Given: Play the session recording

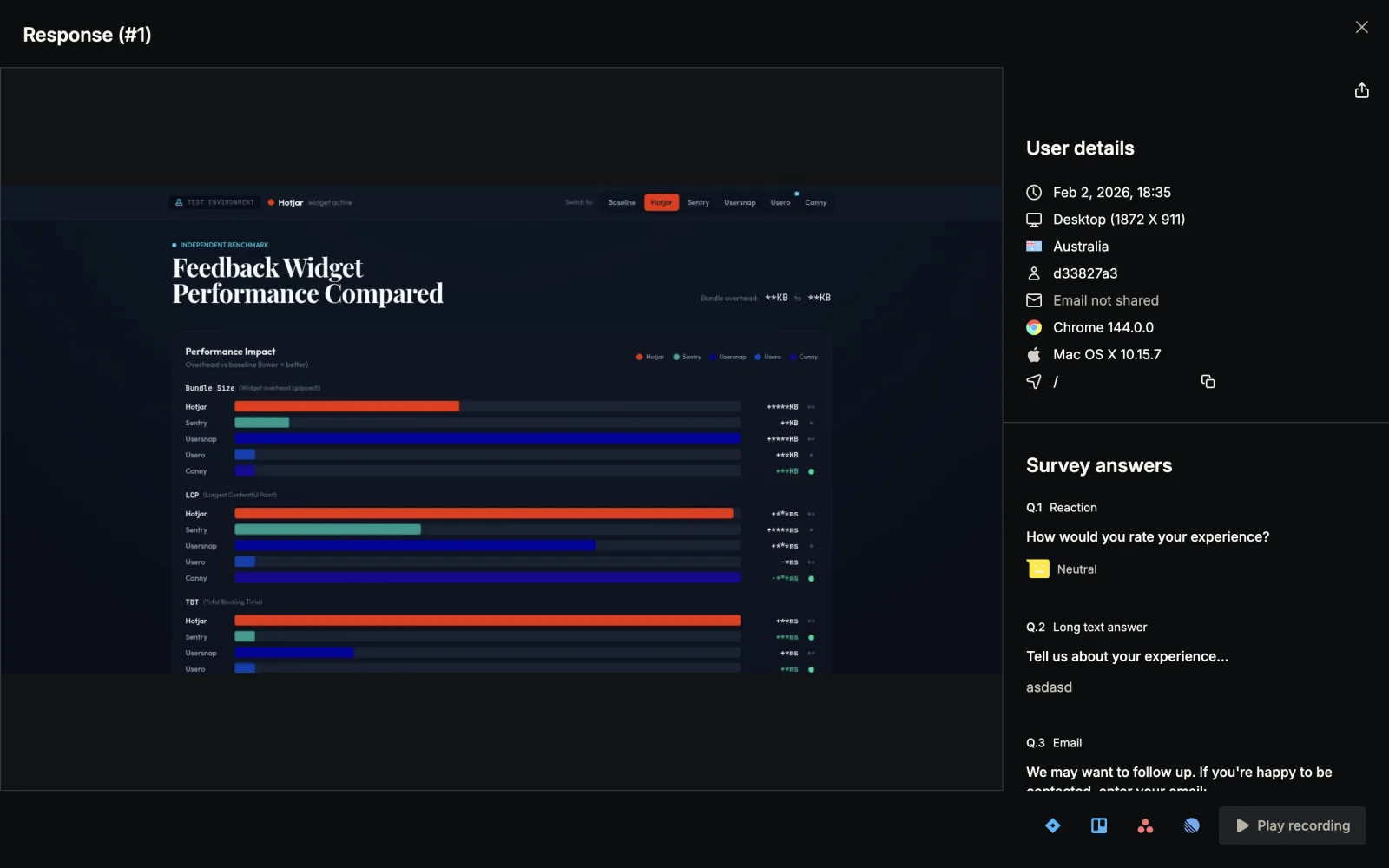Looking at the screenshot, I should [x=1292, y=825].
